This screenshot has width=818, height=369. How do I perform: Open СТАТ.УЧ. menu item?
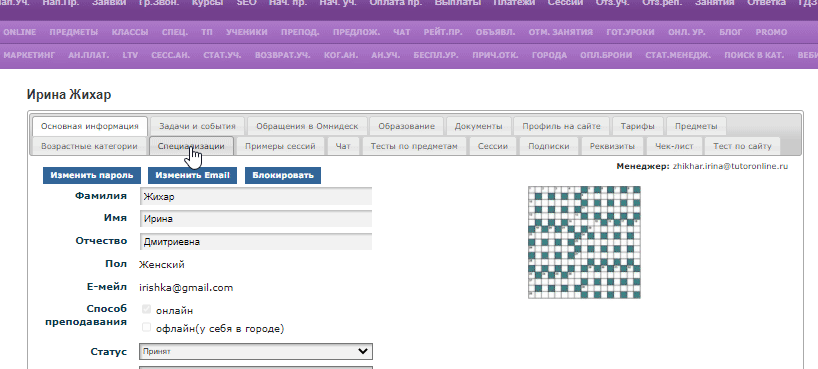[x=222, y=55]
